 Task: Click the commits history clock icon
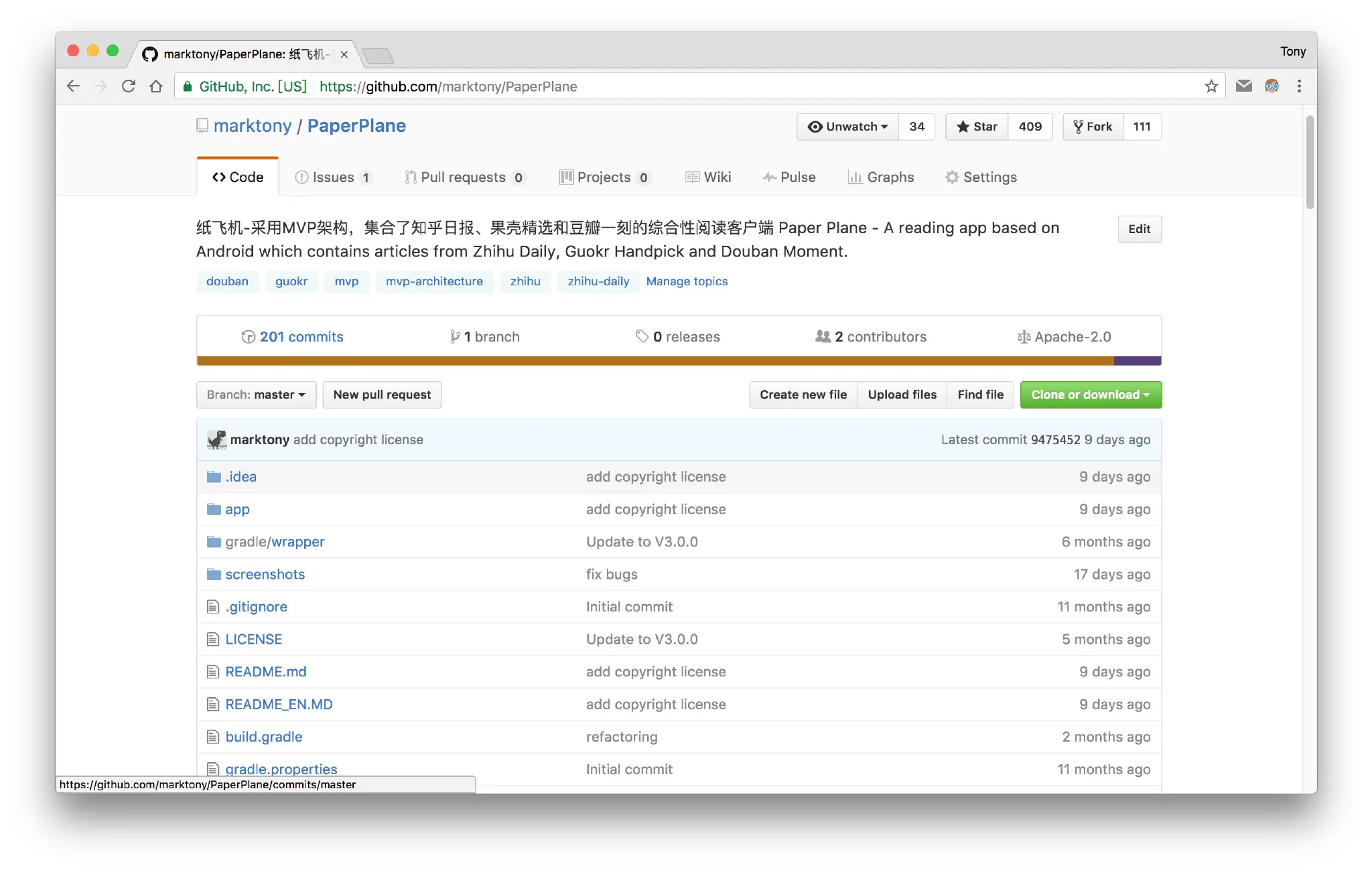(248, 337)
